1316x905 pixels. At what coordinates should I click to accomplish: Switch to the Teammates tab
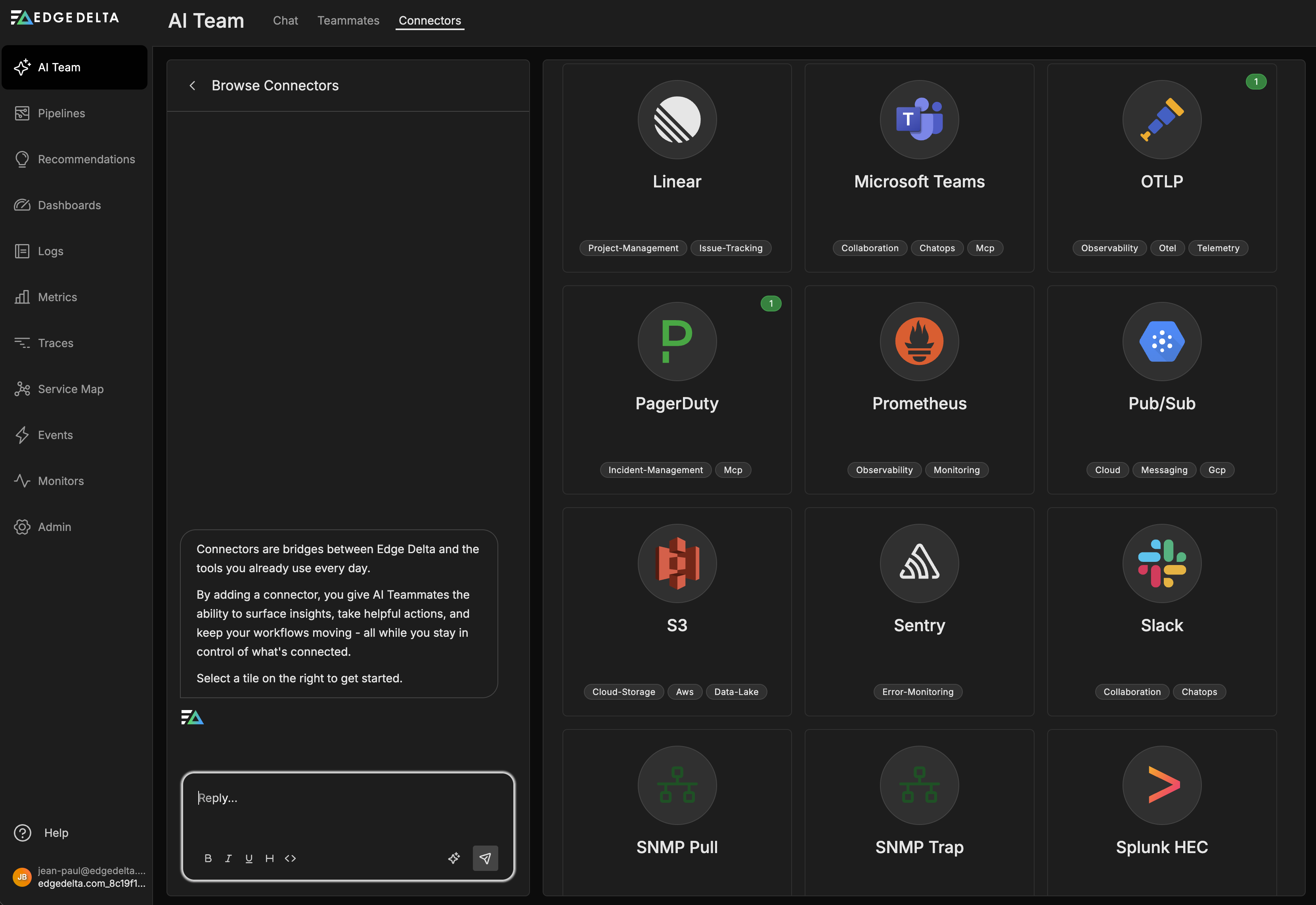tap(348, 21)
